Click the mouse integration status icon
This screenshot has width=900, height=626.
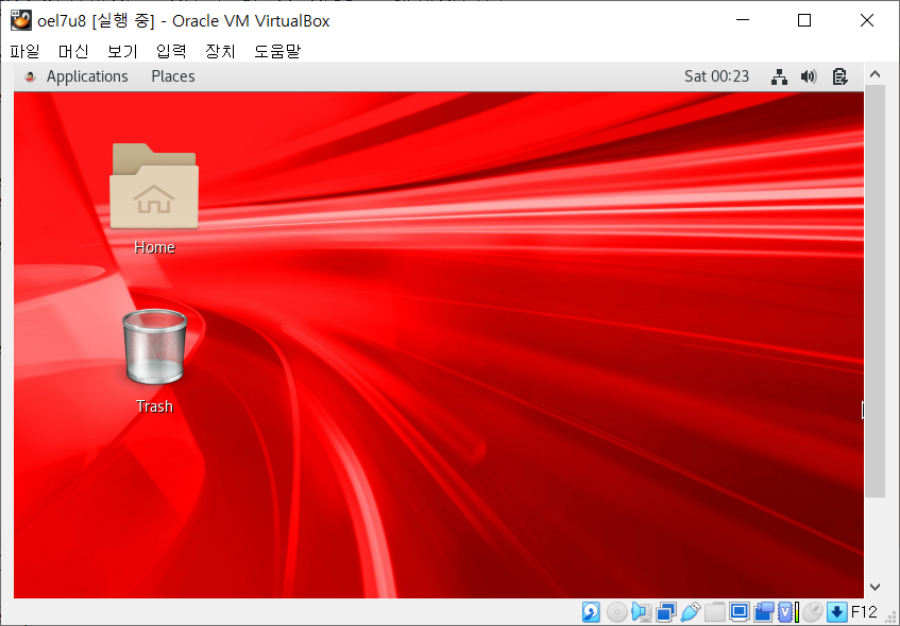point(812,612)
